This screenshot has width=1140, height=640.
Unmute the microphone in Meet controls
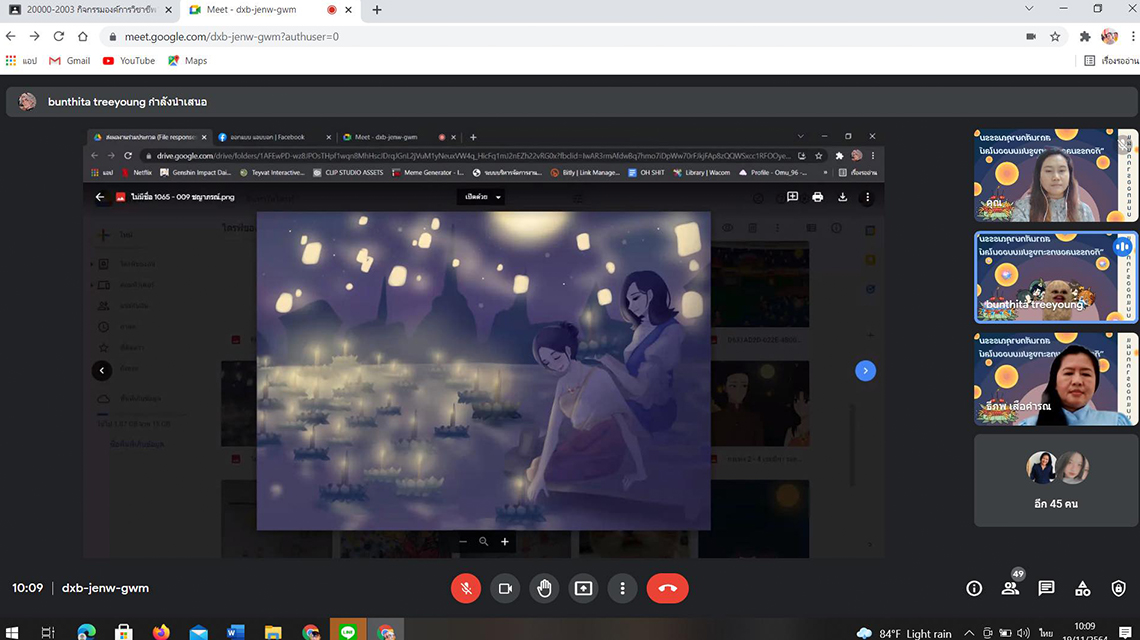coord(466,588)
